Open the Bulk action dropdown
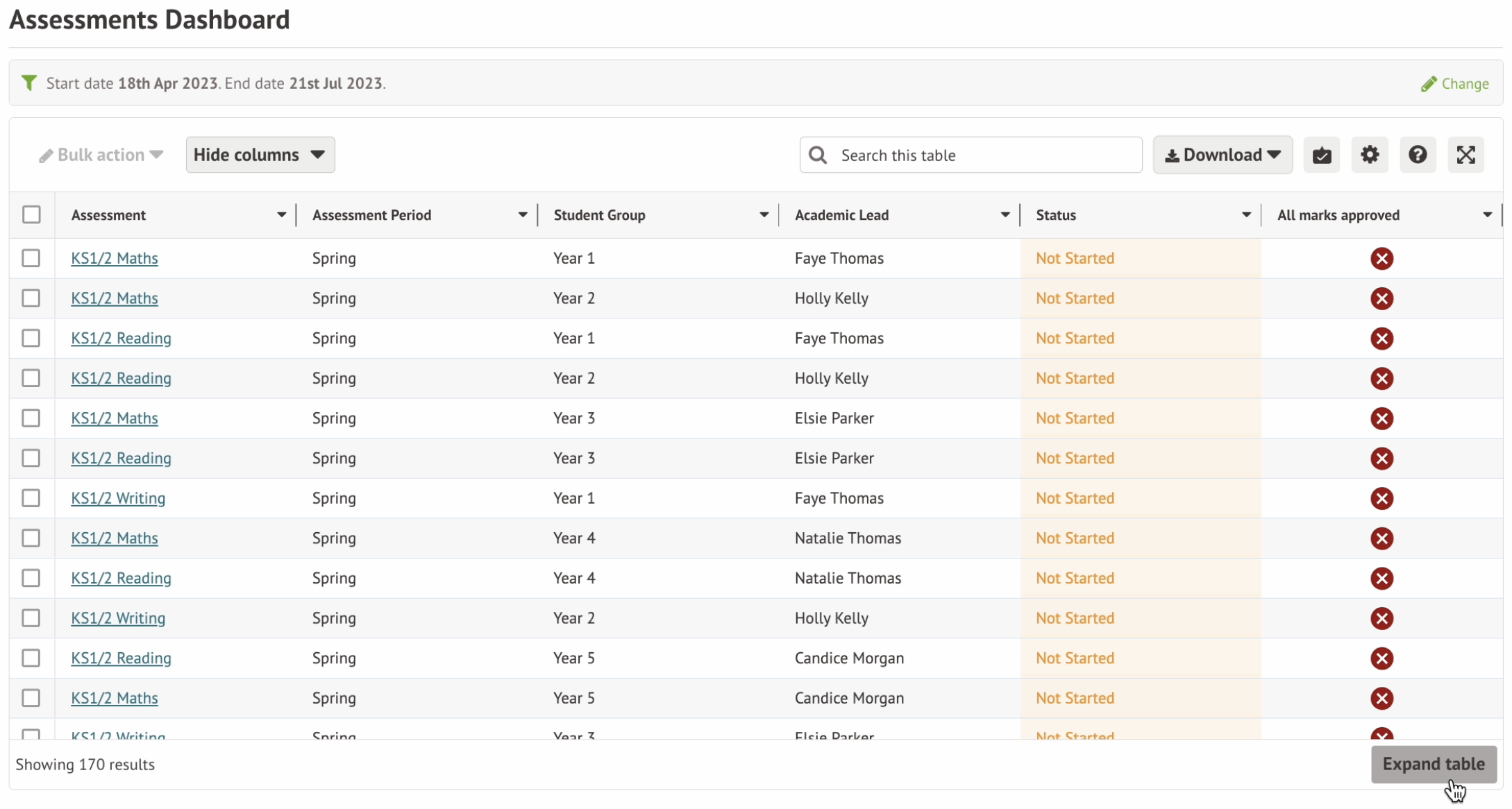 [x=101, y=155]
